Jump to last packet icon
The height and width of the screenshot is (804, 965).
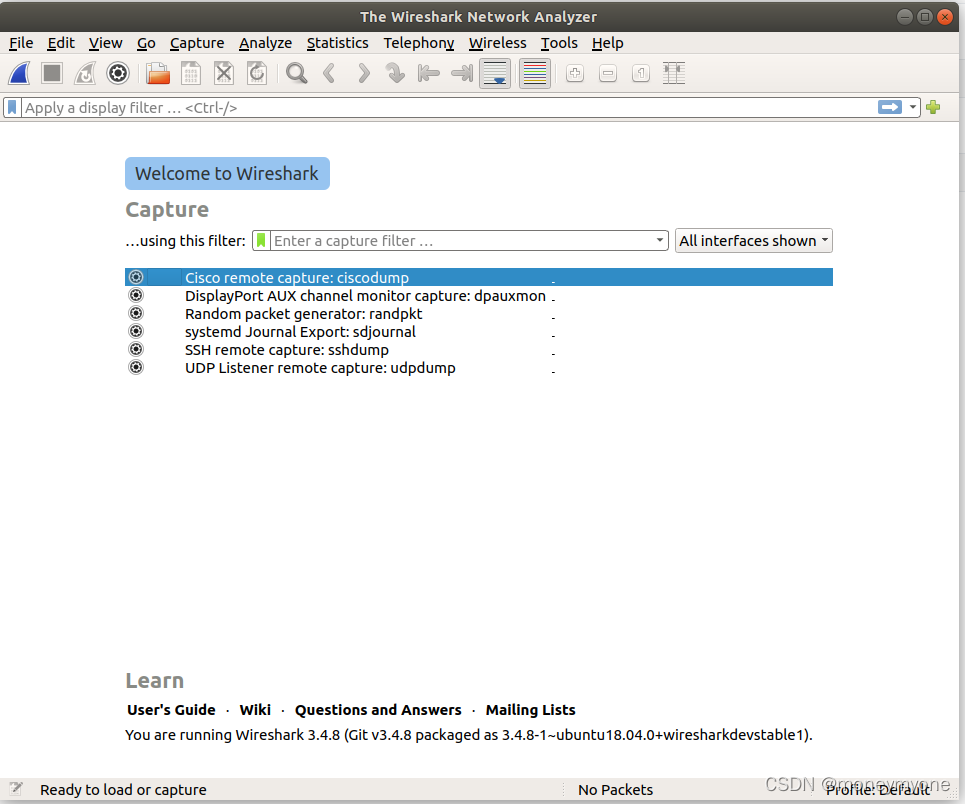[462, 73]
